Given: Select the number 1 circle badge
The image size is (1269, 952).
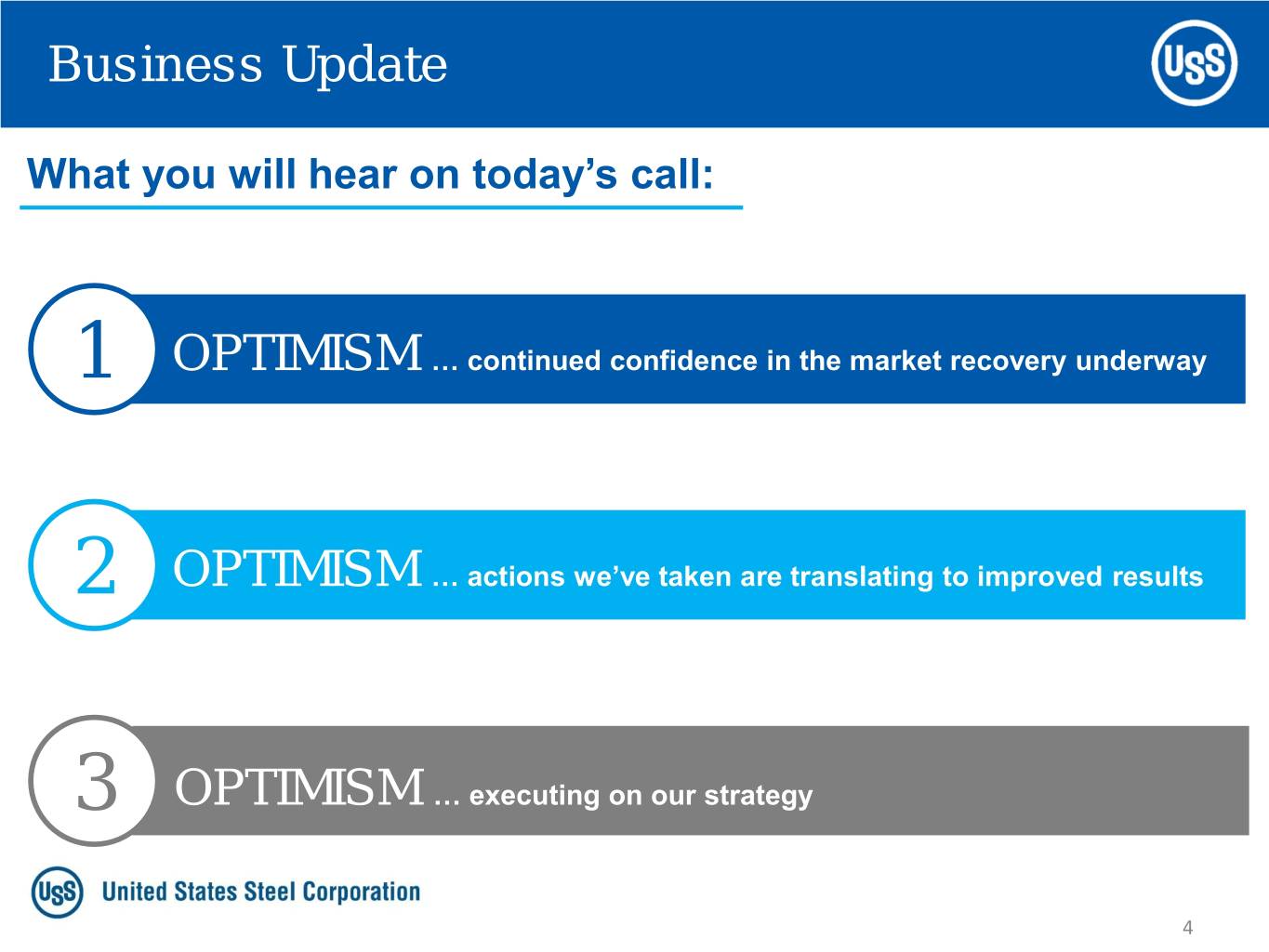Looking at the screenshot, I should tap(93, 350).
